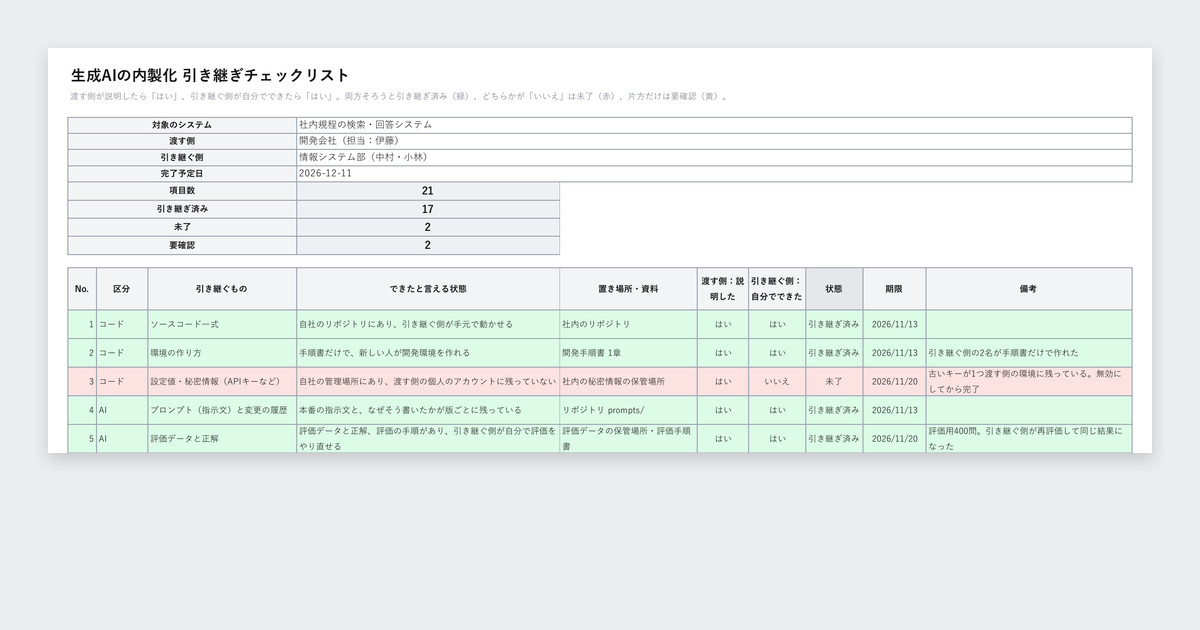Select 渡す側 はい cell for ソースコード一式
Viewport: 1200px width, 630px height.
tap(723, 325)
